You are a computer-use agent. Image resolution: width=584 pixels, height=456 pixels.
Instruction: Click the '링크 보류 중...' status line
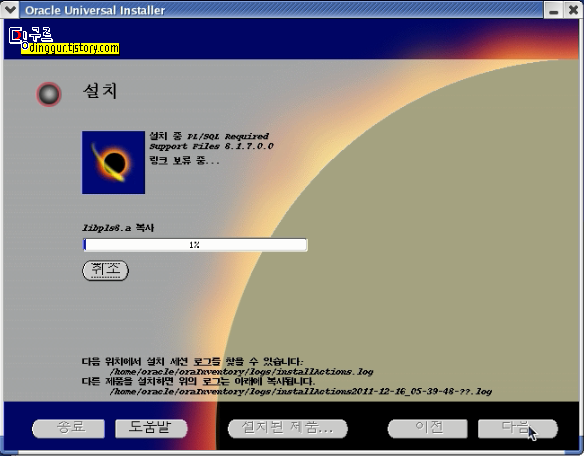184,161
